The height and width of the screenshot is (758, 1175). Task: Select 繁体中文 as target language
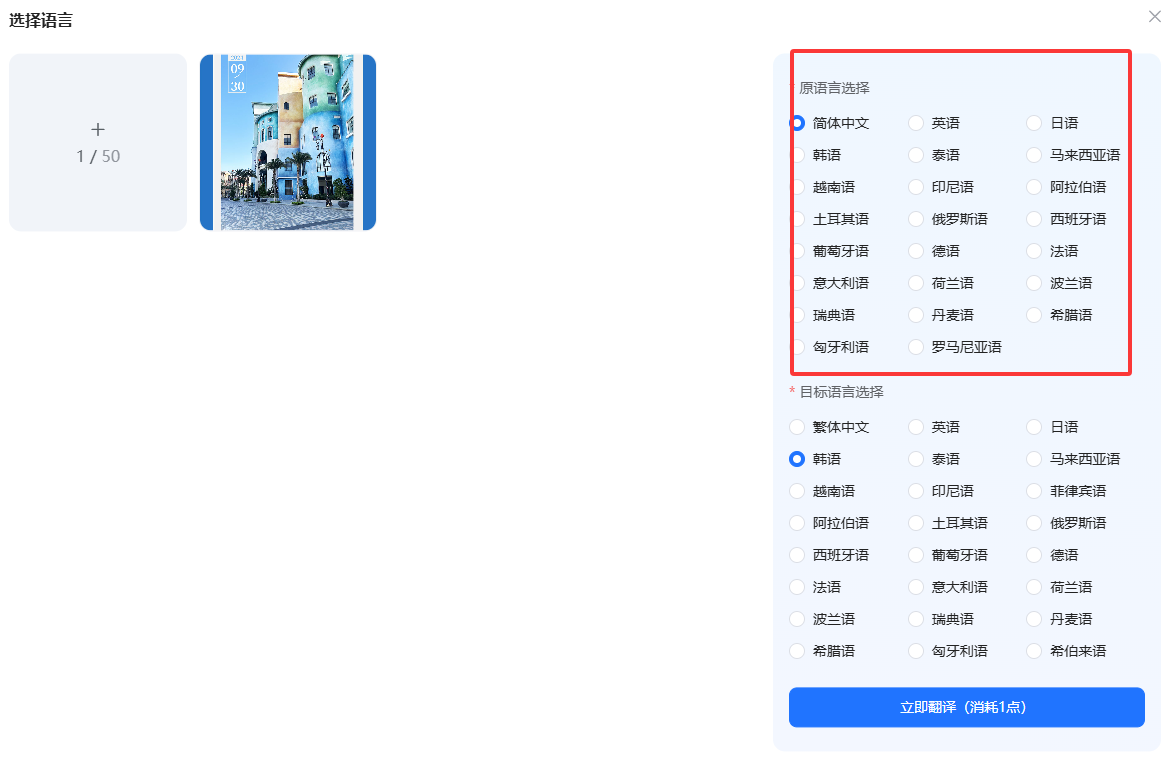(797, 427)
